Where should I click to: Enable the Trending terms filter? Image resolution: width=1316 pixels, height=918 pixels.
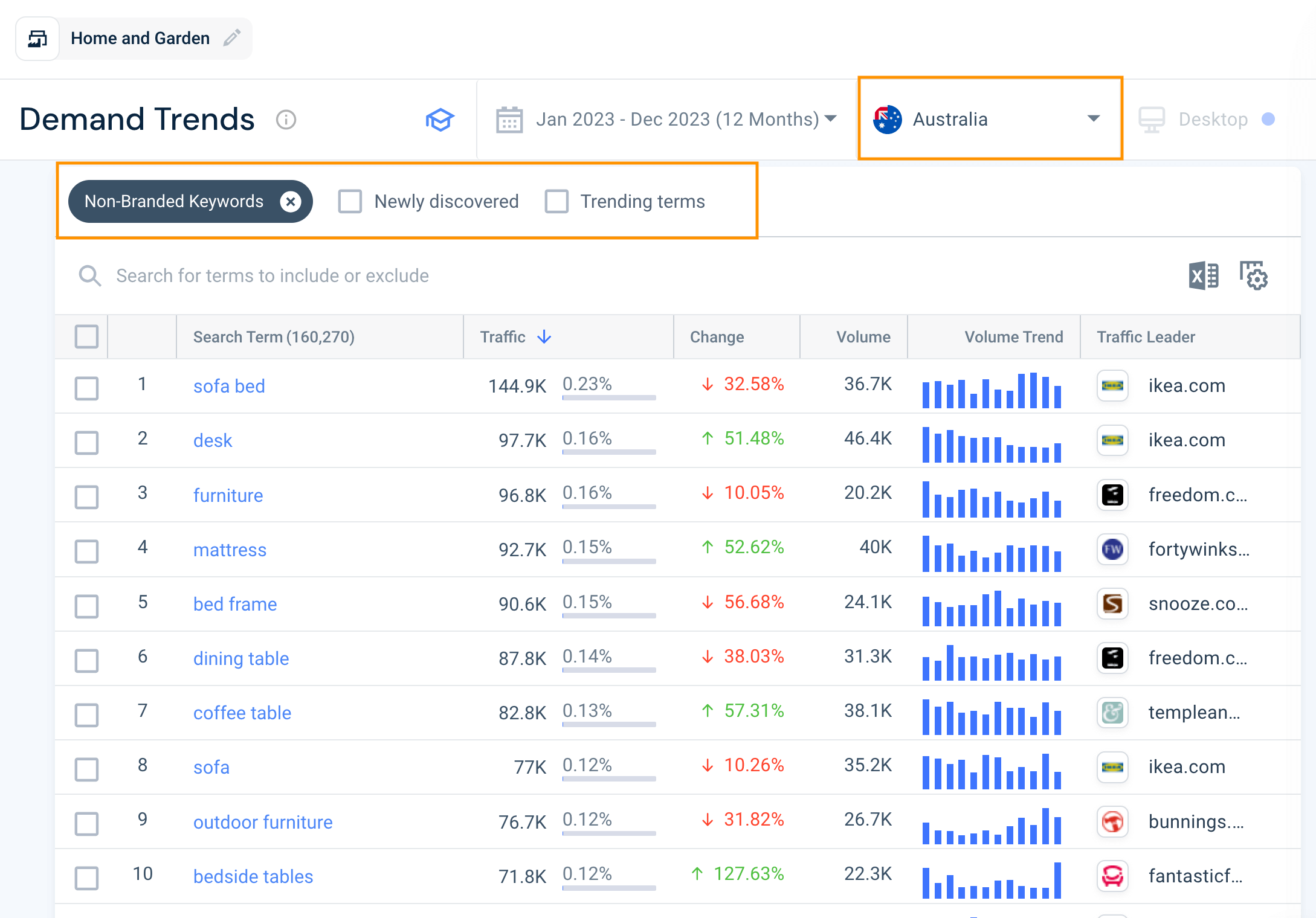click(555, 201)
